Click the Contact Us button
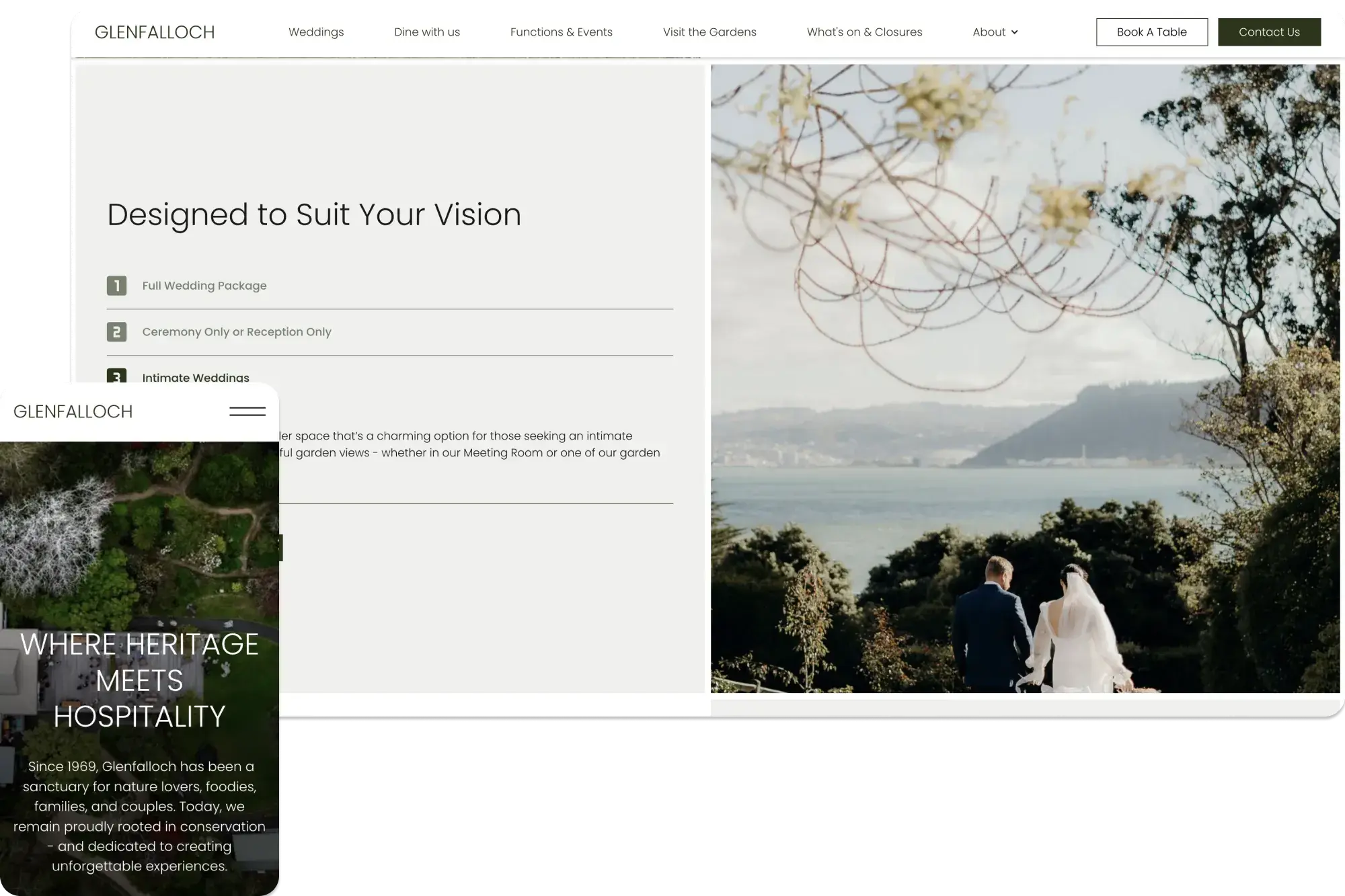This screenshot has width=1345, height=896. coord(1269,32)
